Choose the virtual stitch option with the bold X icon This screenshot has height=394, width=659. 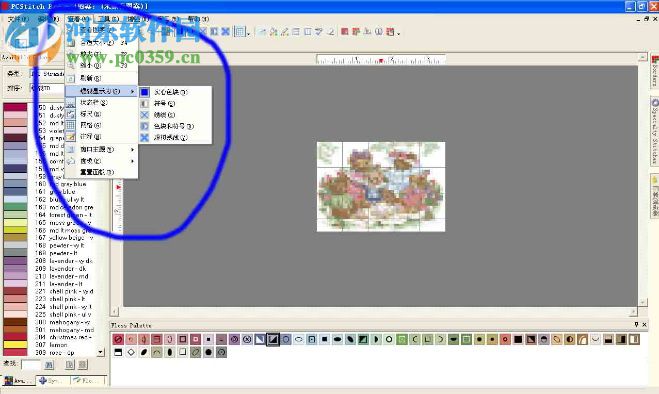pos(176,137)
